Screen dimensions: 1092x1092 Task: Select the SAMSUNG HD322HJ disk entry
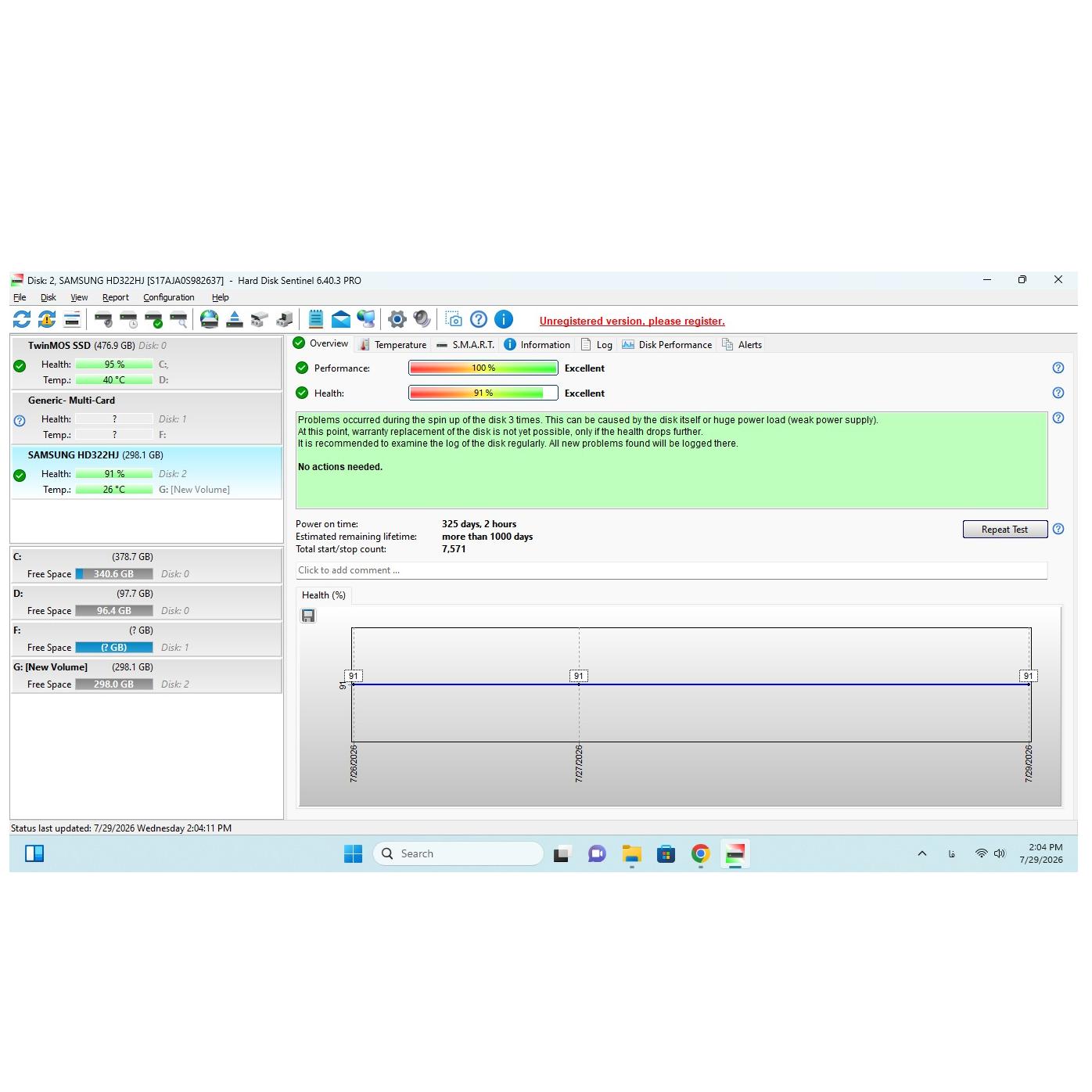146,472
